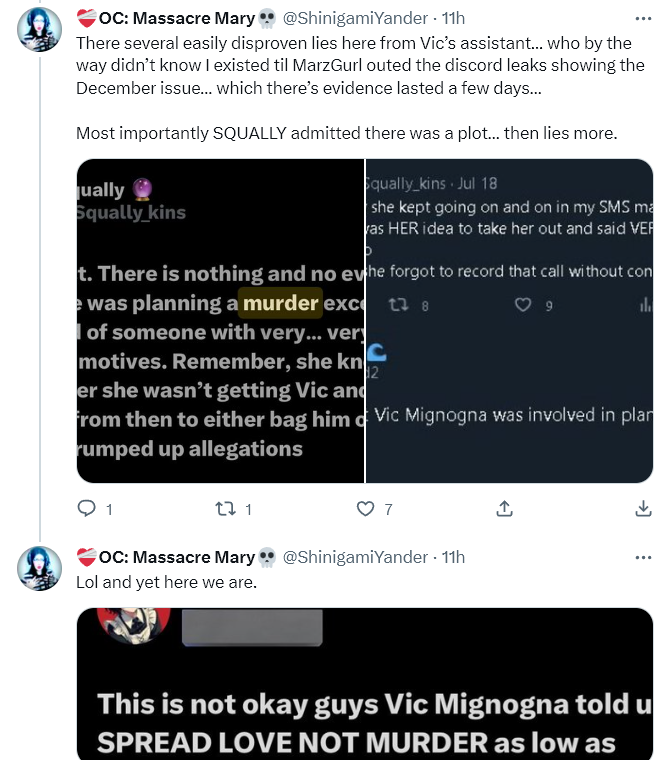The width and height of the screenshot is (669, 760).
Task: Open the 'Lol and yet here we are' tweet
Action: tap(166, 581)
